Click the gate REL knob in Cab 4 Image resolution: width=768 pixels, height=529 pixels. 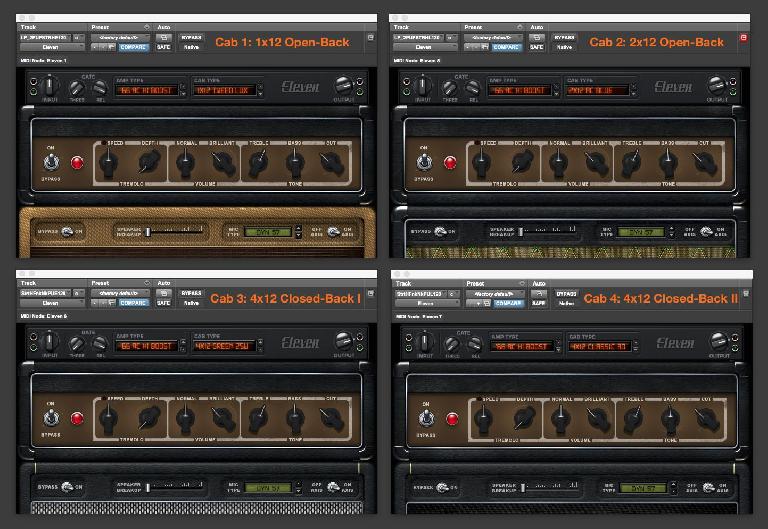click(475, 344)
